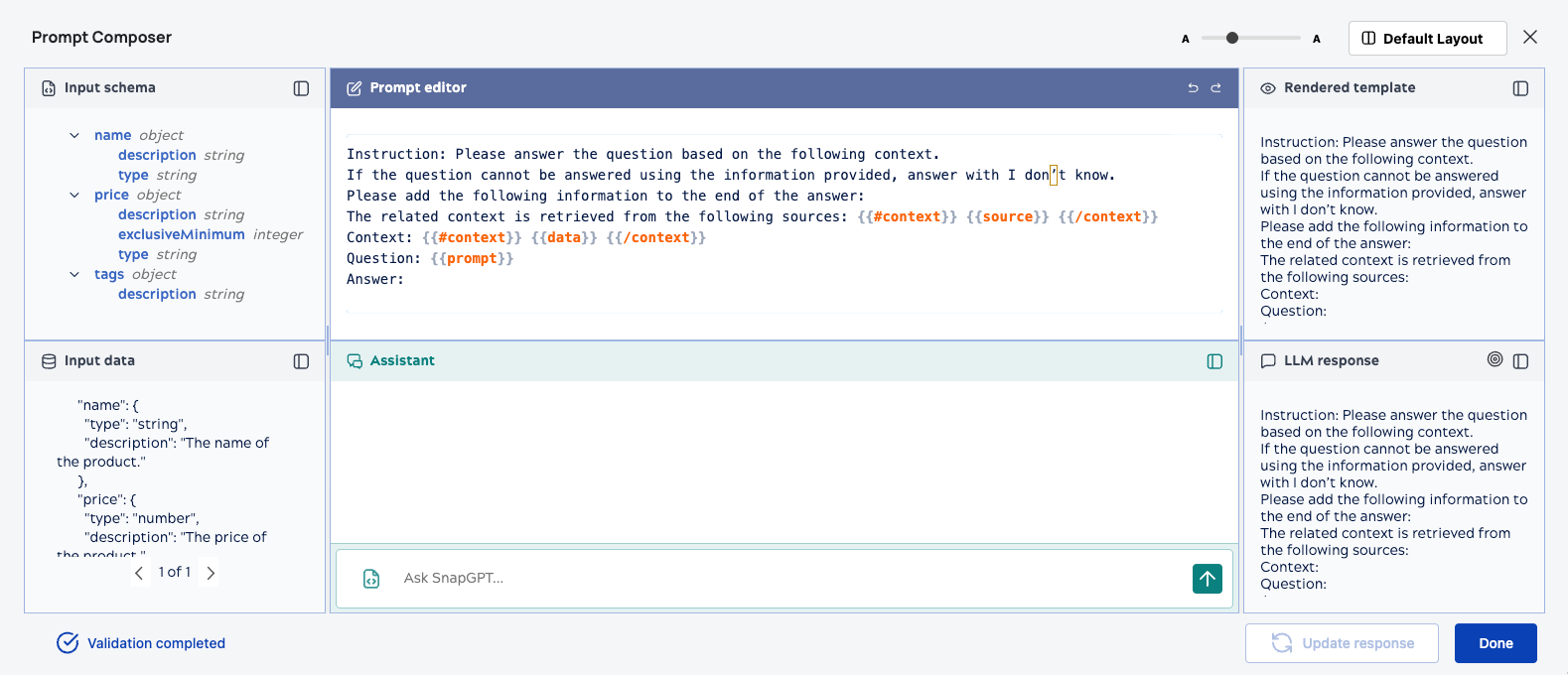Click Update response button
Image resolution: width=1568 pixels, height=675 pixels.
pos(1342,643)
